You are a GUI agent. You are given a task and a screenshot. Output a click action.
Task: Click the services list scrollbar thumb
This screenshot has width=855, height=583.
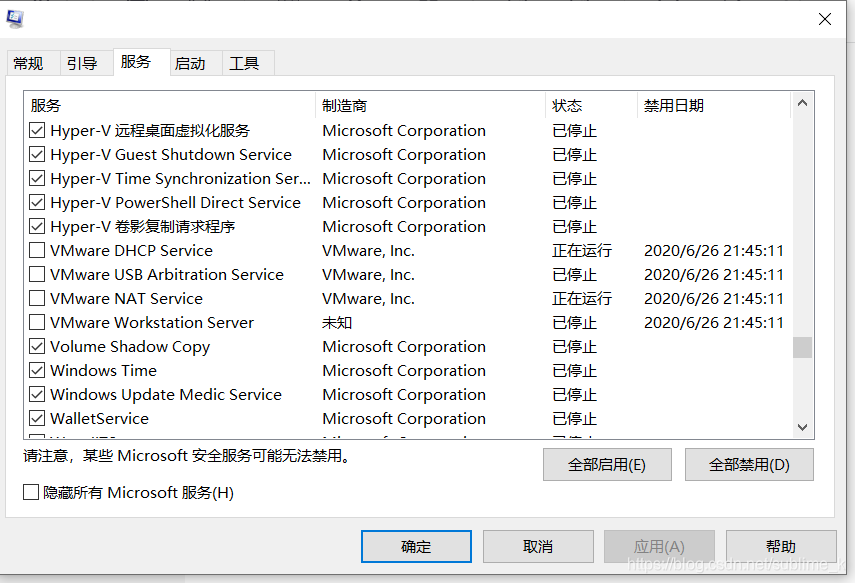pyautogui.click(x=802, y=347)
